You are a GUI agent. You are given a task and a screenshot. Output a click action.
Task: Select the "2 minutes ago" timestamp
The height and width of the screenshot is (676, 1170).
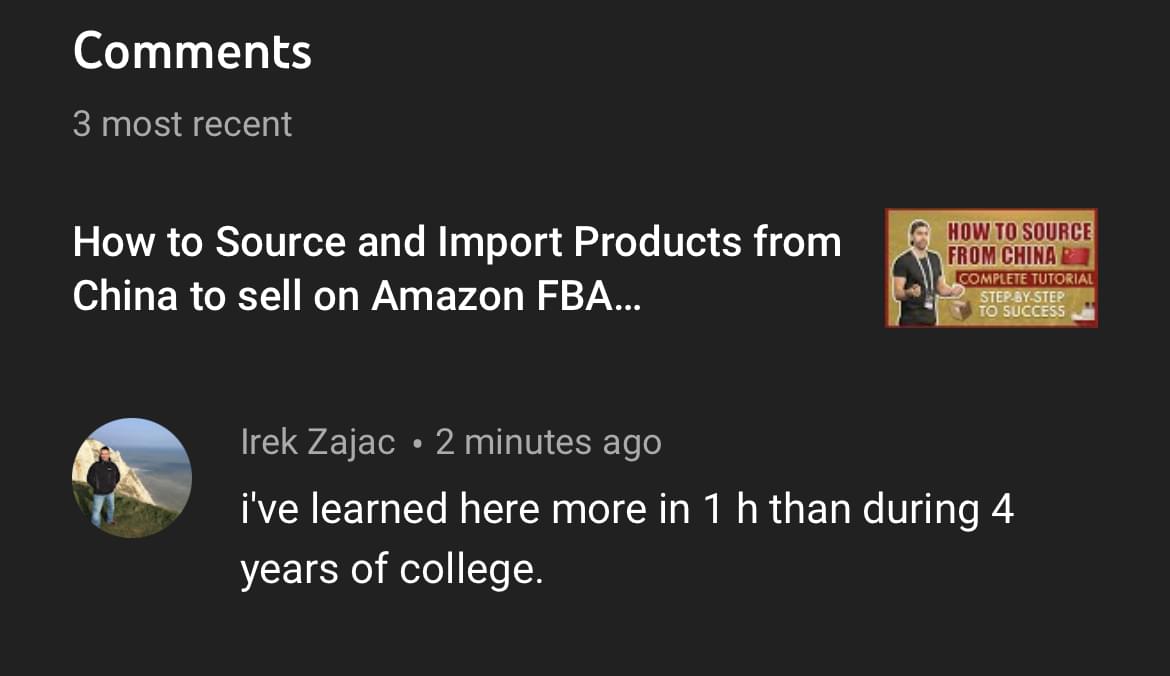[548, 442]
